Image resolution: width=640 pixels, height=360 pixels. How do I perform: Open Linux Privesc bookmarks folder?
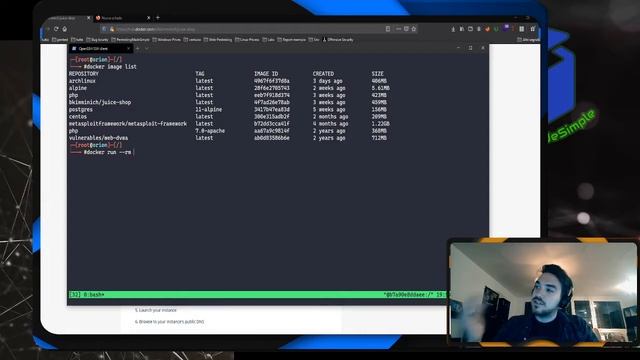[247, 40]
